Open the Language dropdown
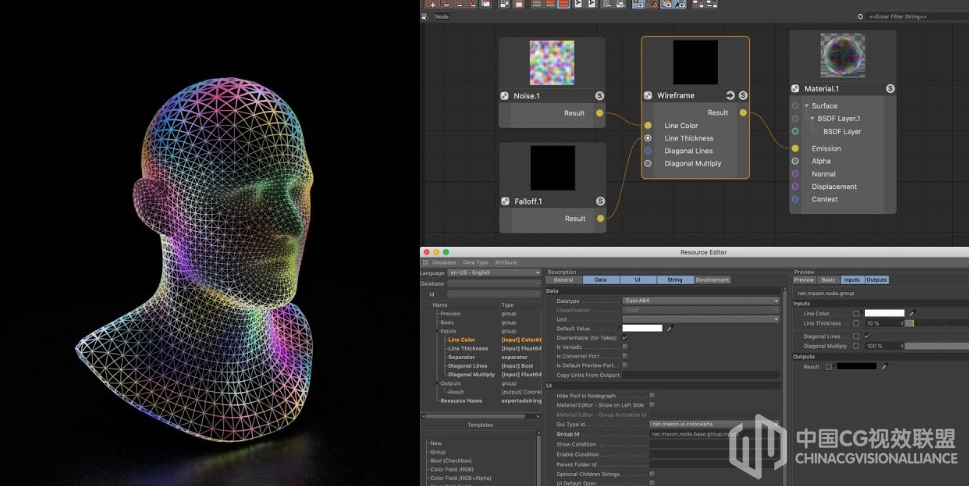This screenshot has height=486, width=969. 494,273
